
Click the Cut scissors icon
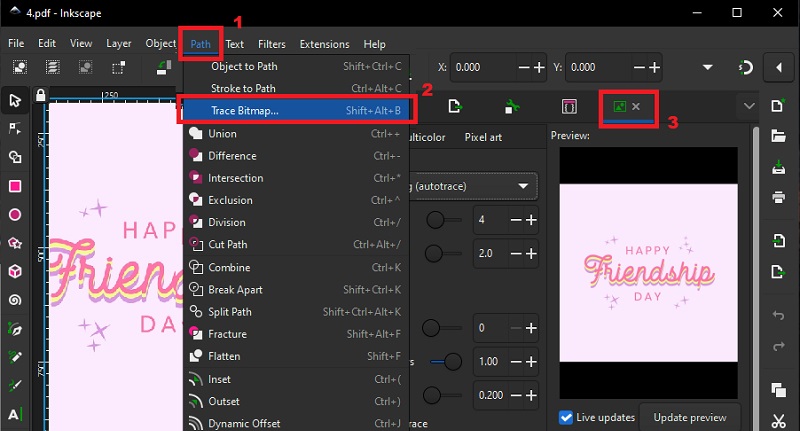[778, 421]
